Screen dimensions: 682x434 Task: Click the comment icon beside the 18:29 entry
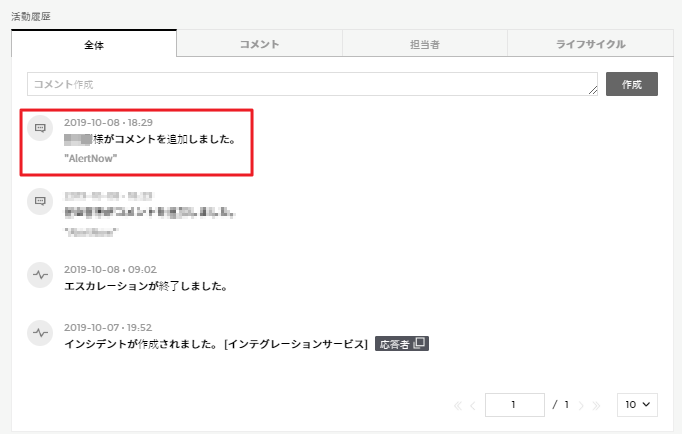click(40, 129)
